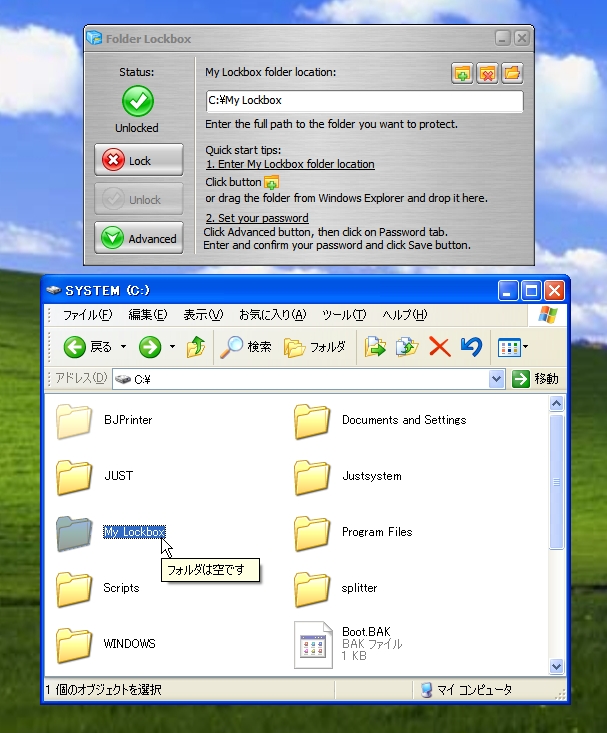Click the drive icon in Explorer title bar
The image size is (607, 733).
pyautogui.click(x=54, y=290)
